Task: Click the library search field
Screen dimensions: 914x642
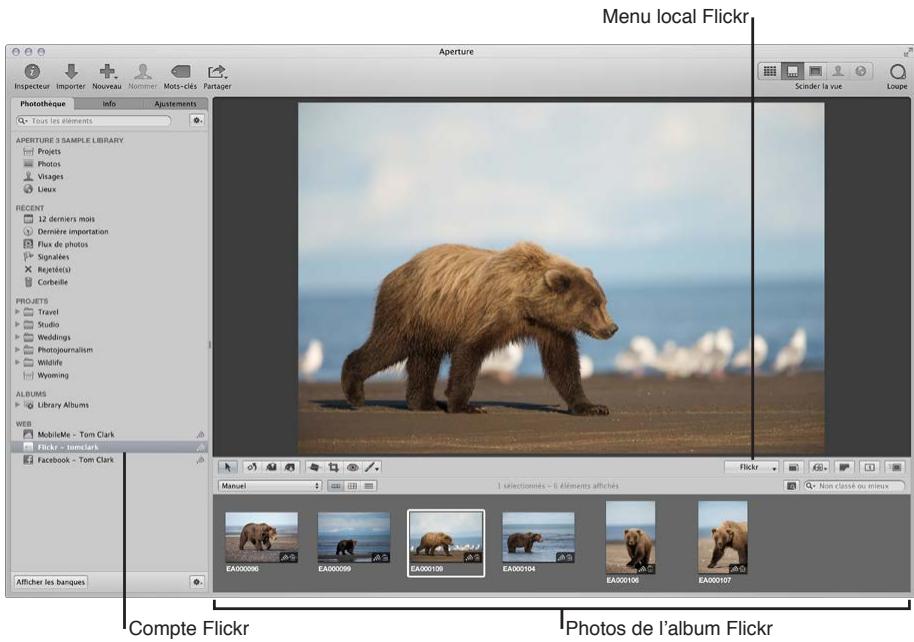Action: [94, 121]
